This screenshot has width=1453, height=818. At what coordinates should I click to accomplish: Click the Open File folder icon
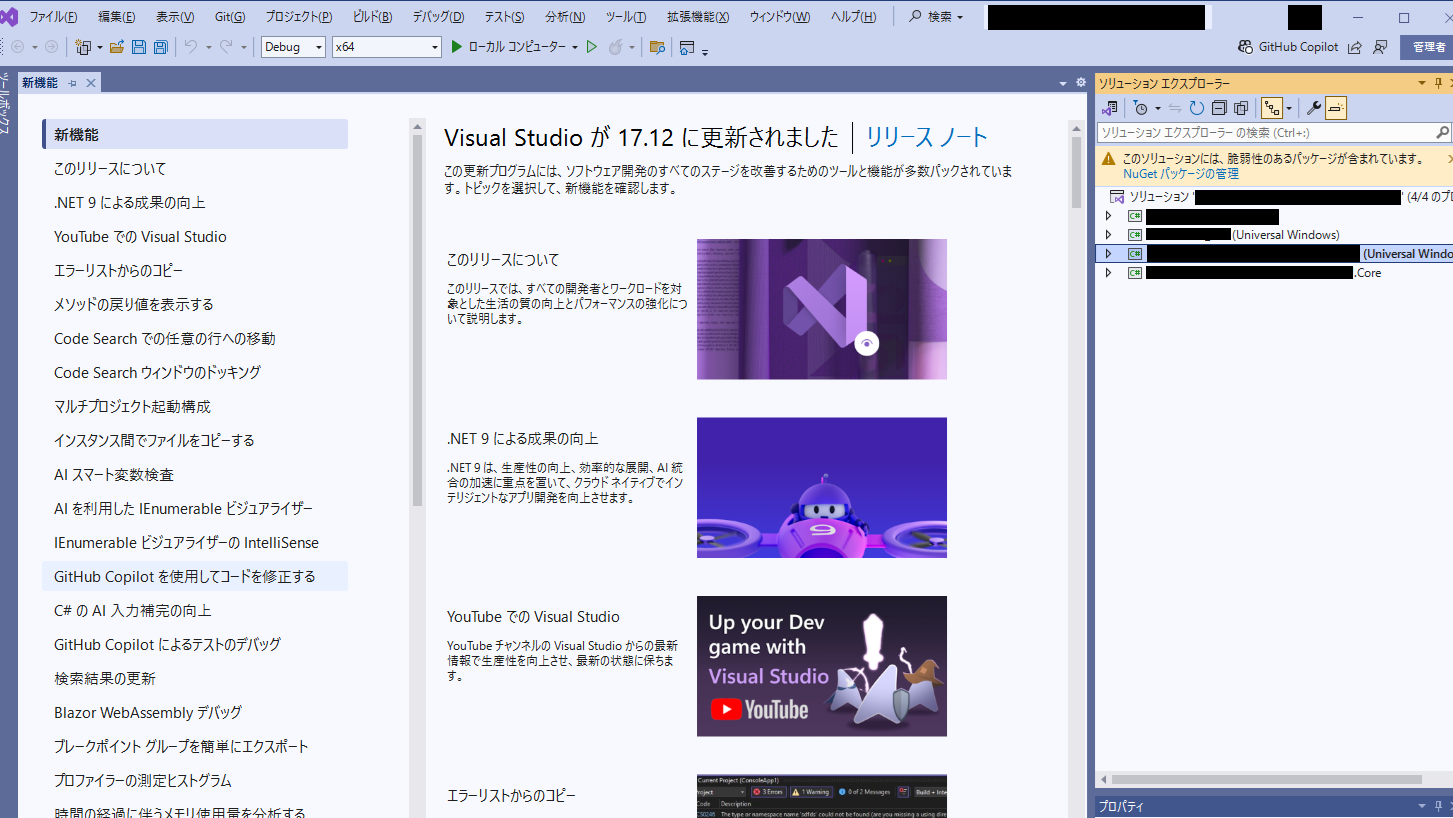(x=117, y=47)
